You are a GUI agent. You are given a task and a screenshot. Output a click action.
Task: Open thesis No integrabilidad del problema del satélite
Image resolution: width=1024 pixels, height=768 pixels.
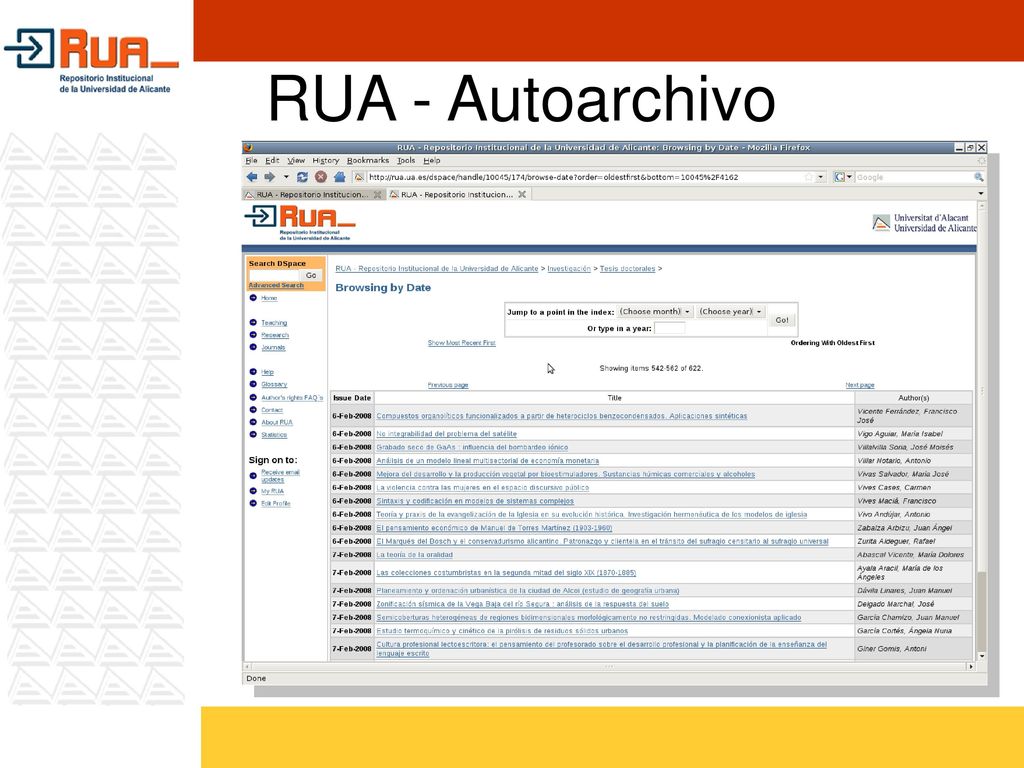447,434
